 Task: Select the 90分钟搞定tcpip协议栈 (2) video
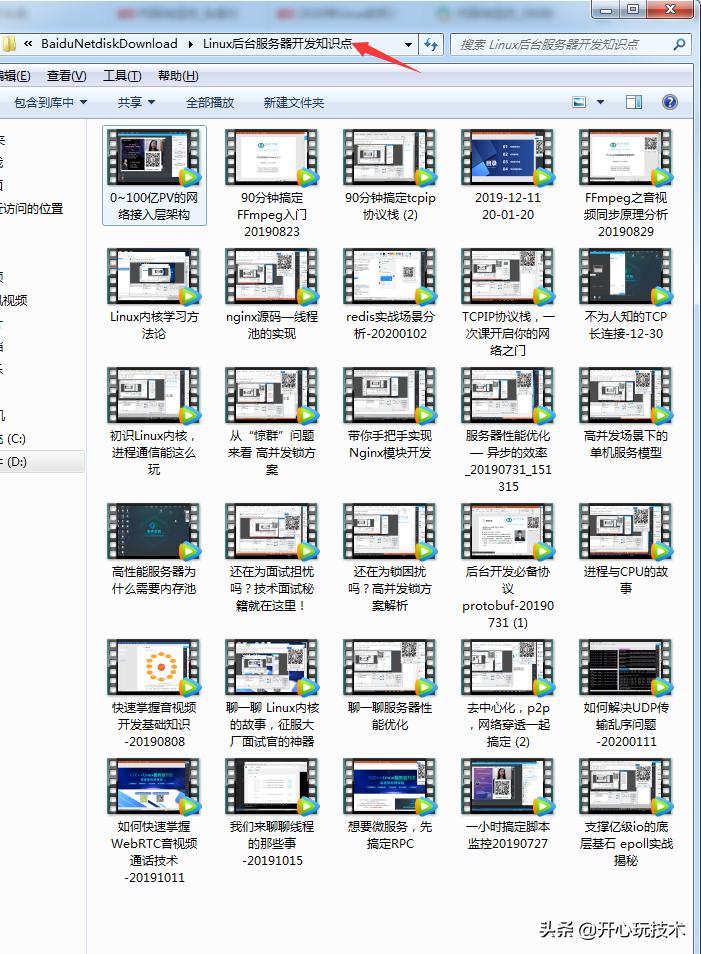tap(390, 175)
